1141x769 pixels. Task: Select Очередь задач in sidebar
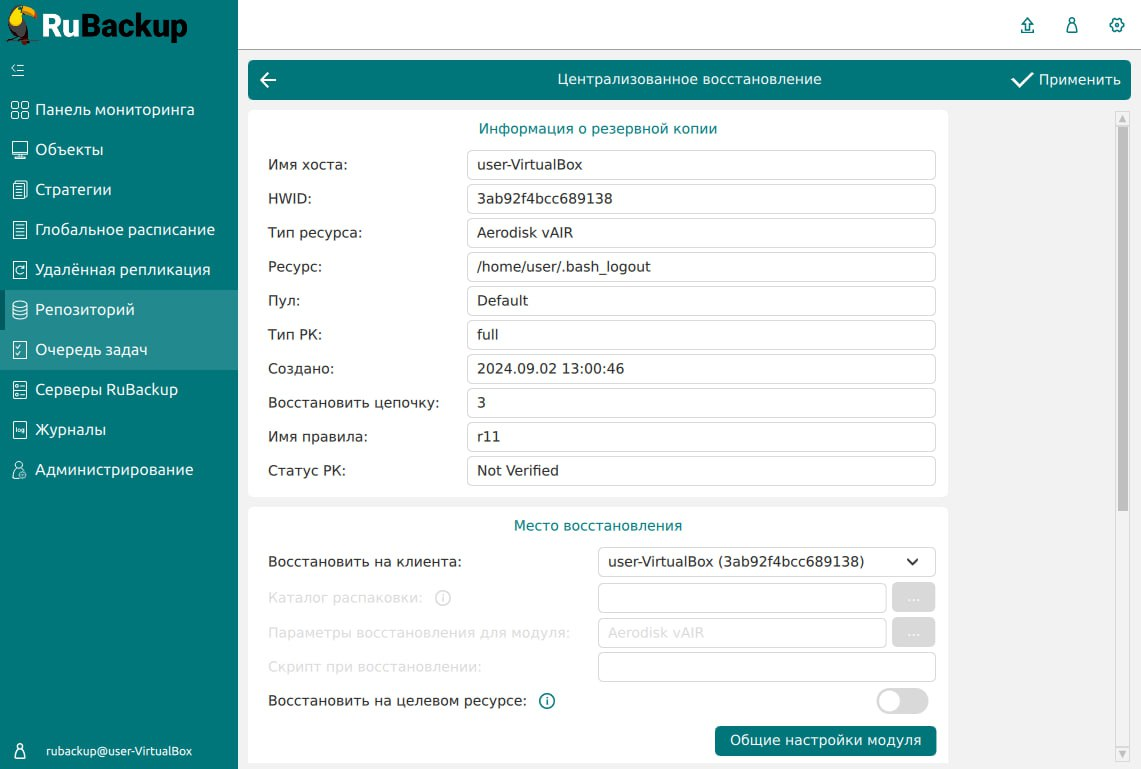[91, 350]
